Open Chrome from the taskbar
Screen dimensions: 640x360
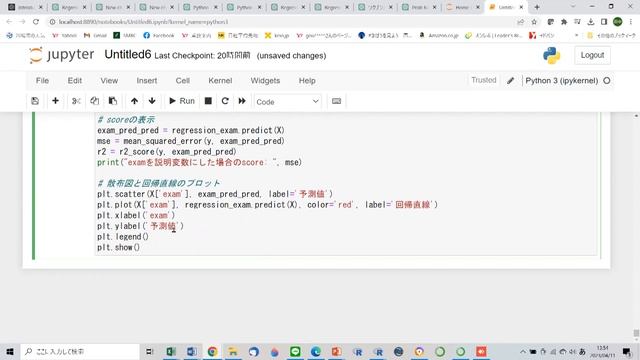coord(212,351)
